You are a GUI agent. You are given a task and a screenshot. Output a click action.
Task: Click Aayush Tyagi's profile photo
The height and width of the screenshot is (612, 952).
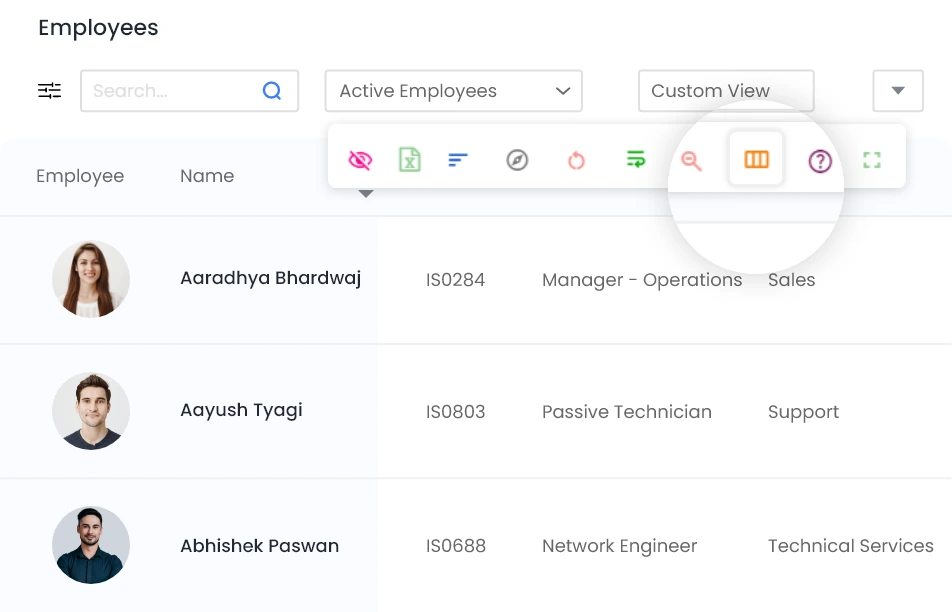(x=91, y=411)
